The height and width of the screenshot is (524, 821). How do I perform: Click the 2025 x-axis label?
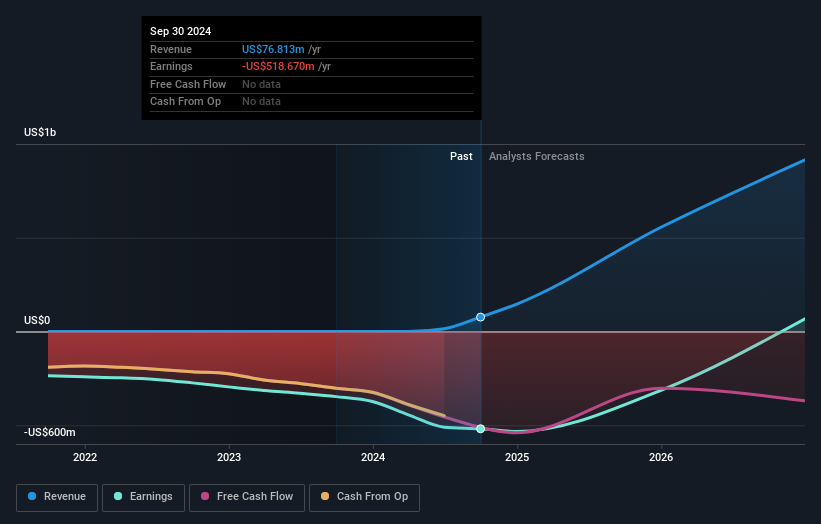[x=517, y=457]
